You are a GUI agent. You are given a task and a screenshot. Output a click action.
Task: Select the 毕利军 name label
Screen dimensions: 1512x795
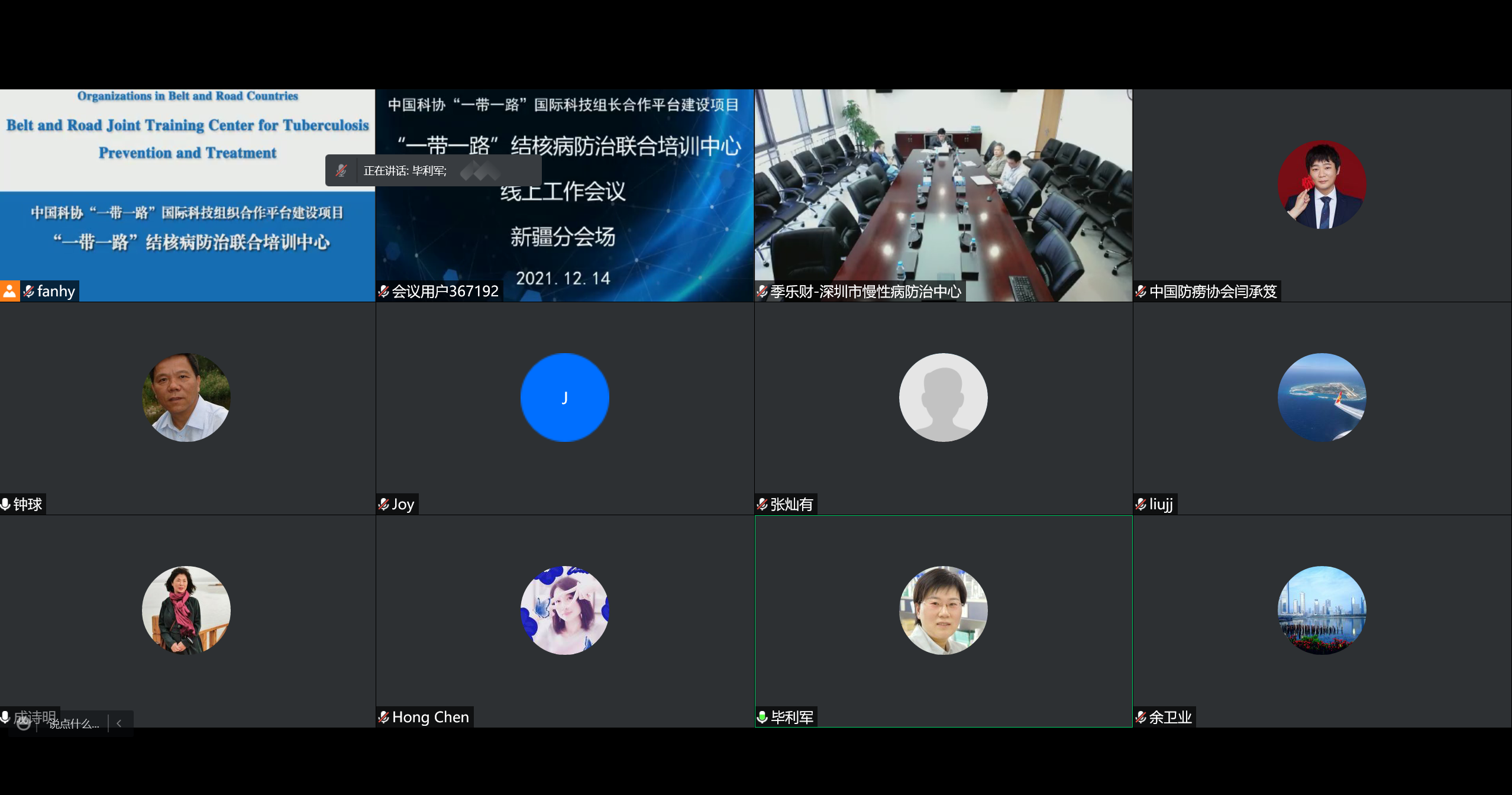[x=792, y=717]
